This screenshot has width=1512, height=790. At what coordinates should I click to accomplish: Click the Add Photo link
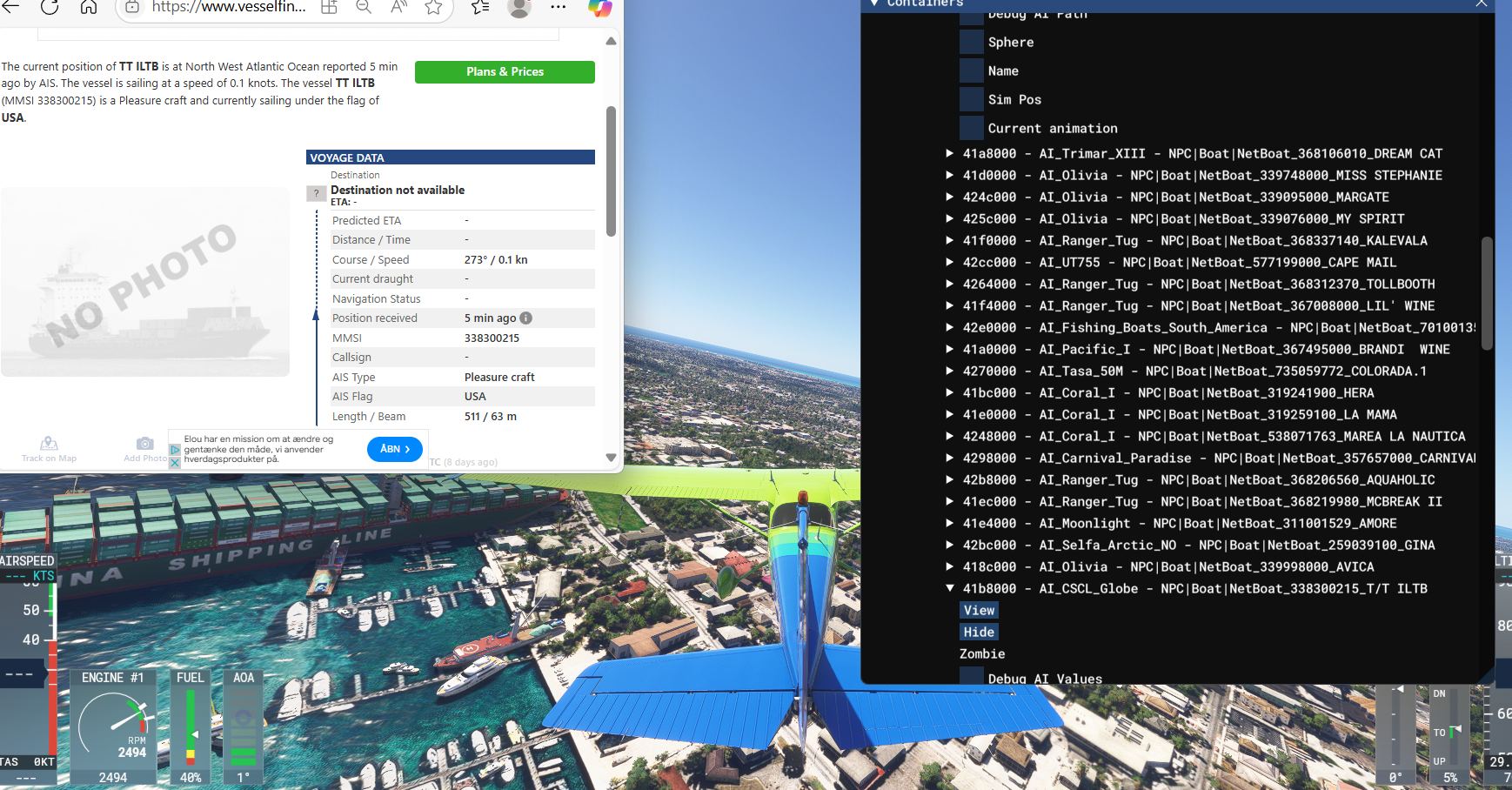point(145,459)
